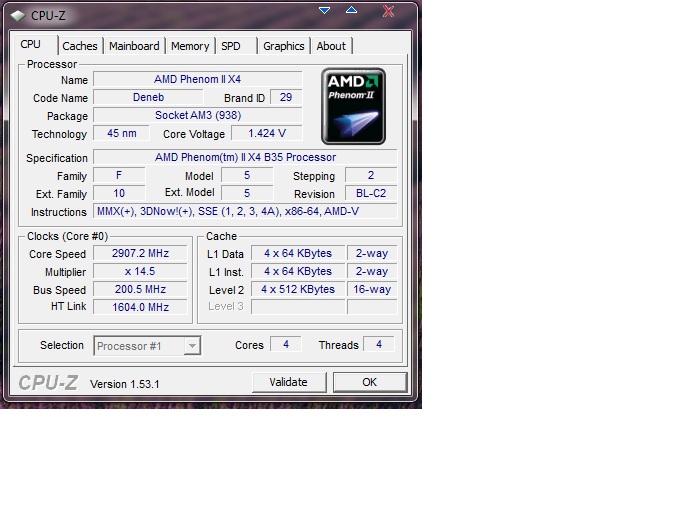
Task: Click the Threads count value 4
Action: point(379,344)
